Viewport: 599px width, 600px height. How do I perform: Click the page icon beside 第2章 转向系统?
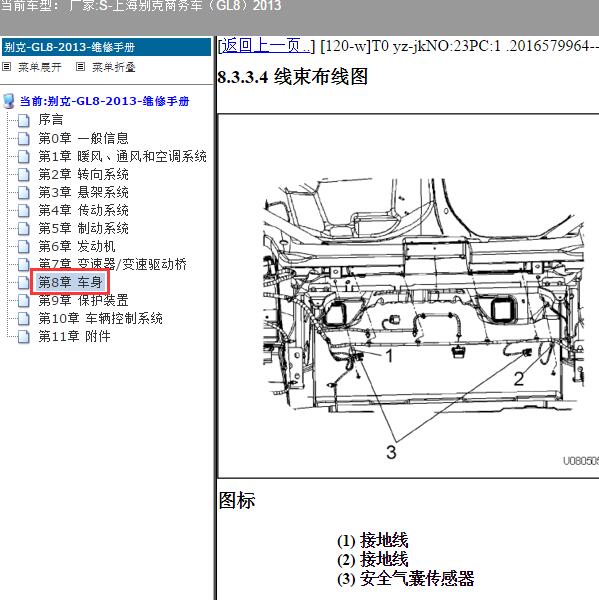point(23,174)
